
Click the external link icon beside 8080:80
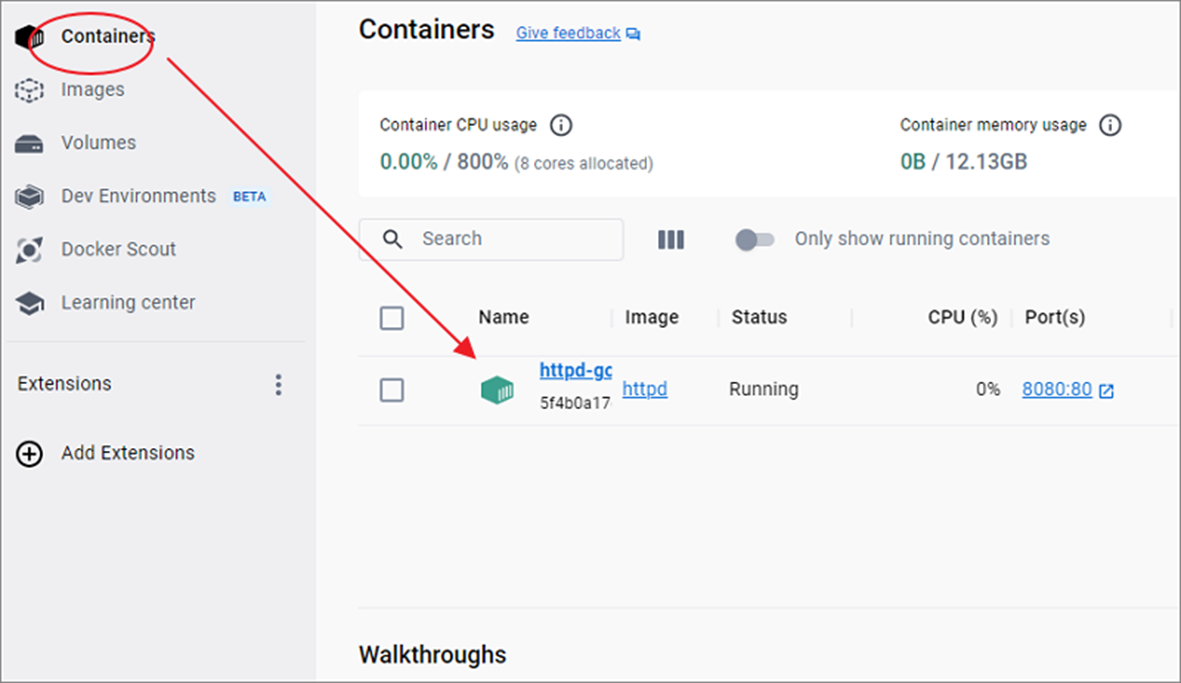point(1106,391)
